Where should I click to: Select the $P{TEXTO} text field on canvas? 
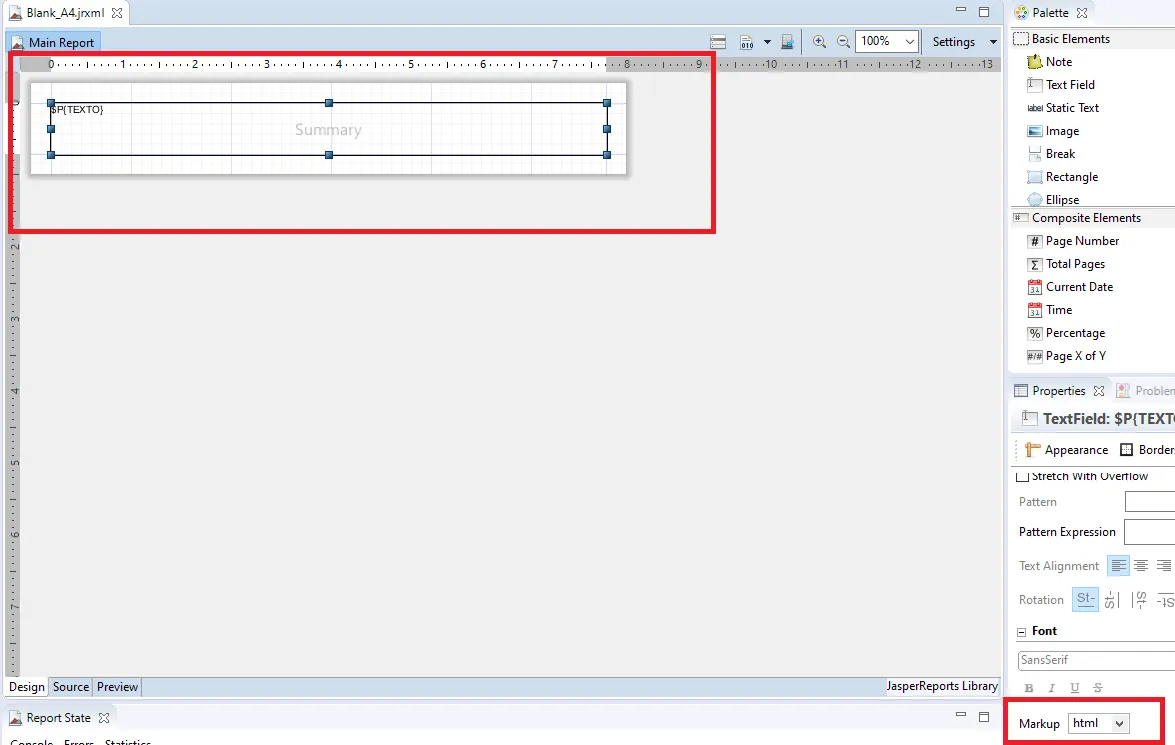(x=328, y=129)
